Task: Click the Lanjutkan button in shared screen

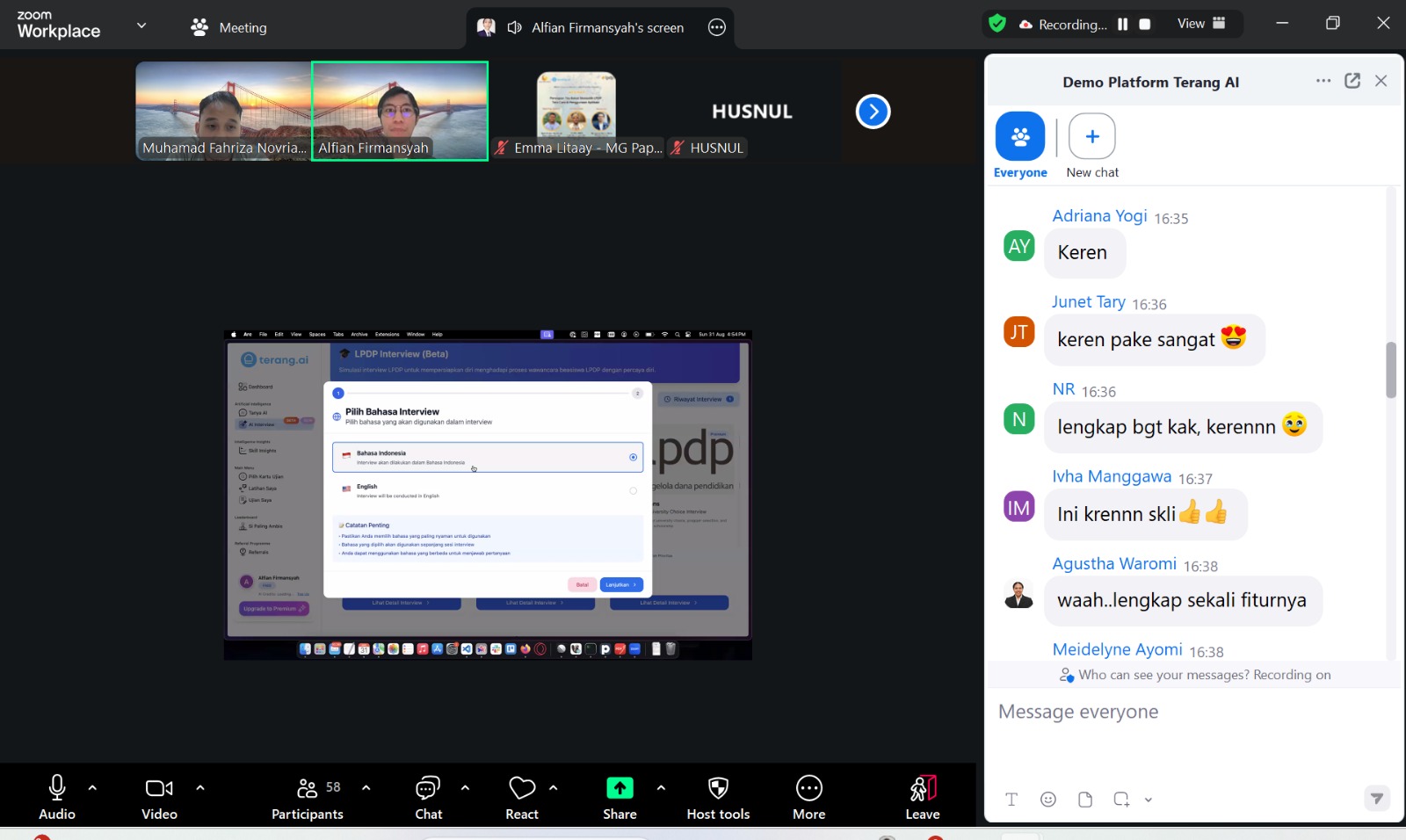Action: 621,584
